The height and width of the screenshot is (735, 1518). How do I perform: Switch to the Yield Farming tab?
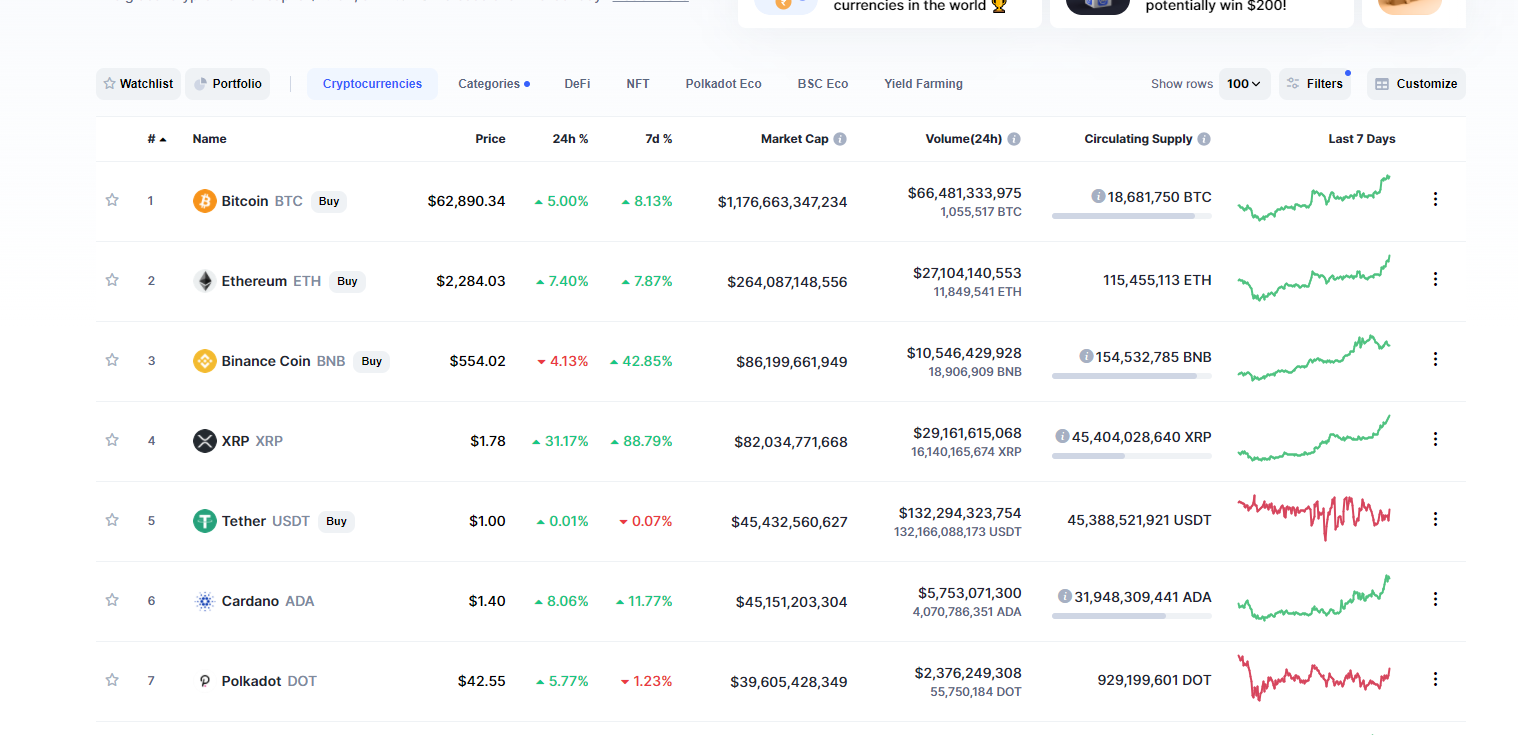[x=923, y=84]
